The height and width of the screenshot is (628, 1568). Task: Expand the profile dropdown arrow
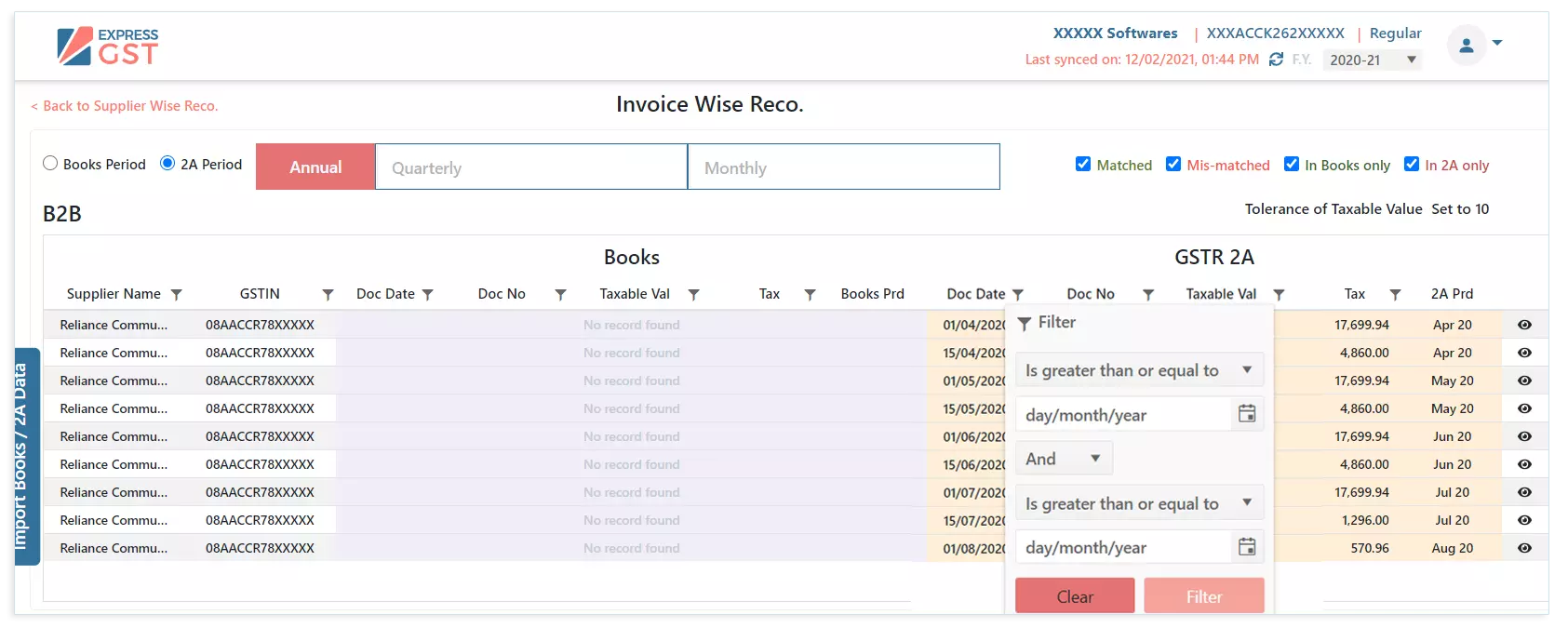pyautogui.click(x=1497, y=43)
